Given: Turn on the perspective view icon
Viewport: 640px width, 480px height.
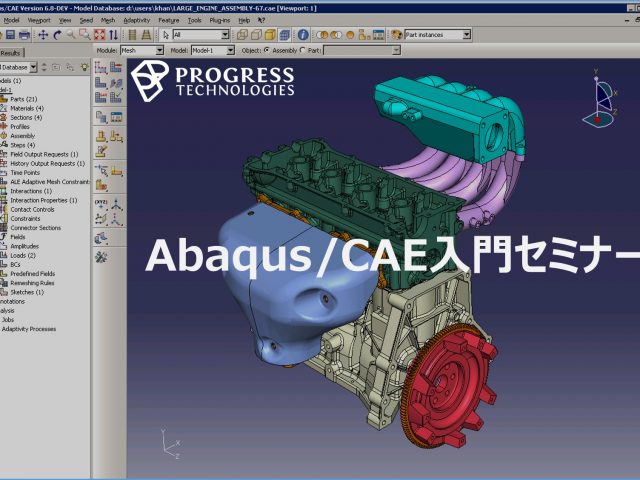Looking at the screenshot, I should 146,35.
